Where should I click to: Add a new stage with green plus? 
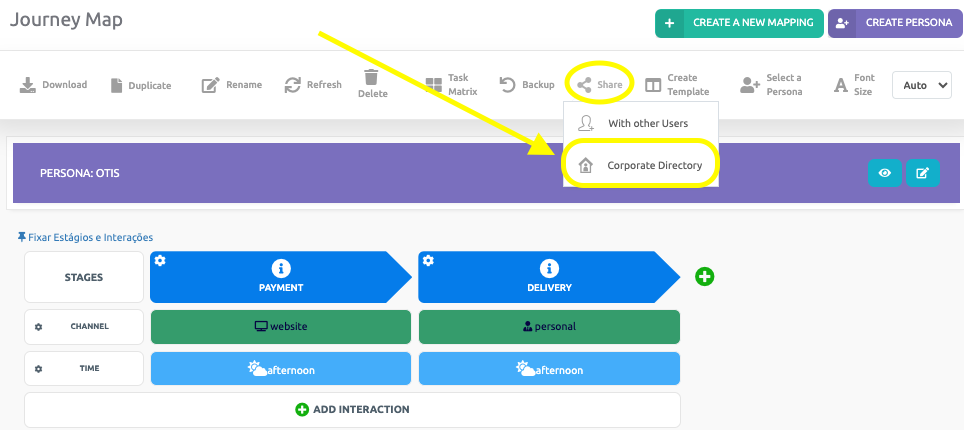pos(704,276)
